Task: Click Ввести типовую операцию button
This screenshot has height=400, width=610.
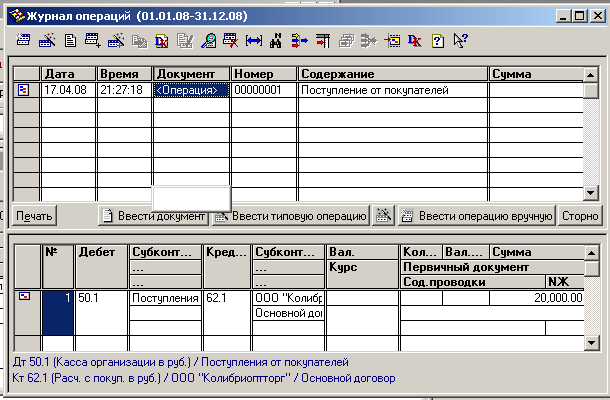Action: 291,216
